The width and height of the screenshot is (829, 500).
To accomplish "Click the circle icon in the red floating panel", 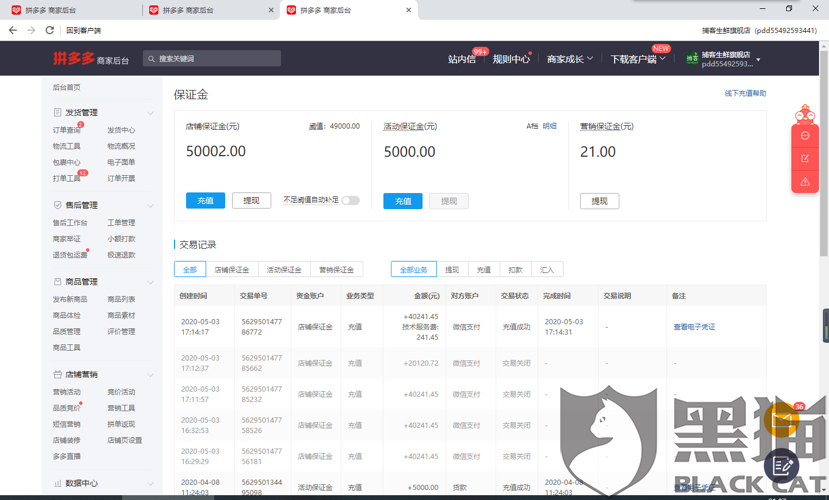I will (x=805, y=136).
